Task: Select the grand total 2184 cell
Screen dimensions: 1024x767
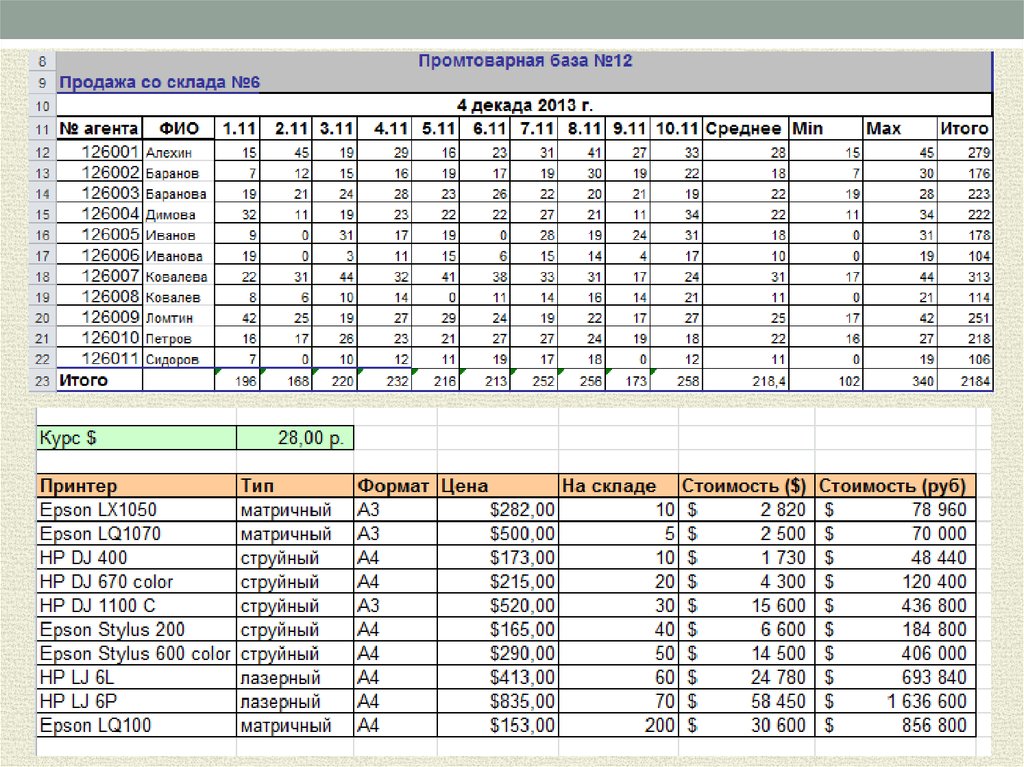Action: [x=964, y=381]
